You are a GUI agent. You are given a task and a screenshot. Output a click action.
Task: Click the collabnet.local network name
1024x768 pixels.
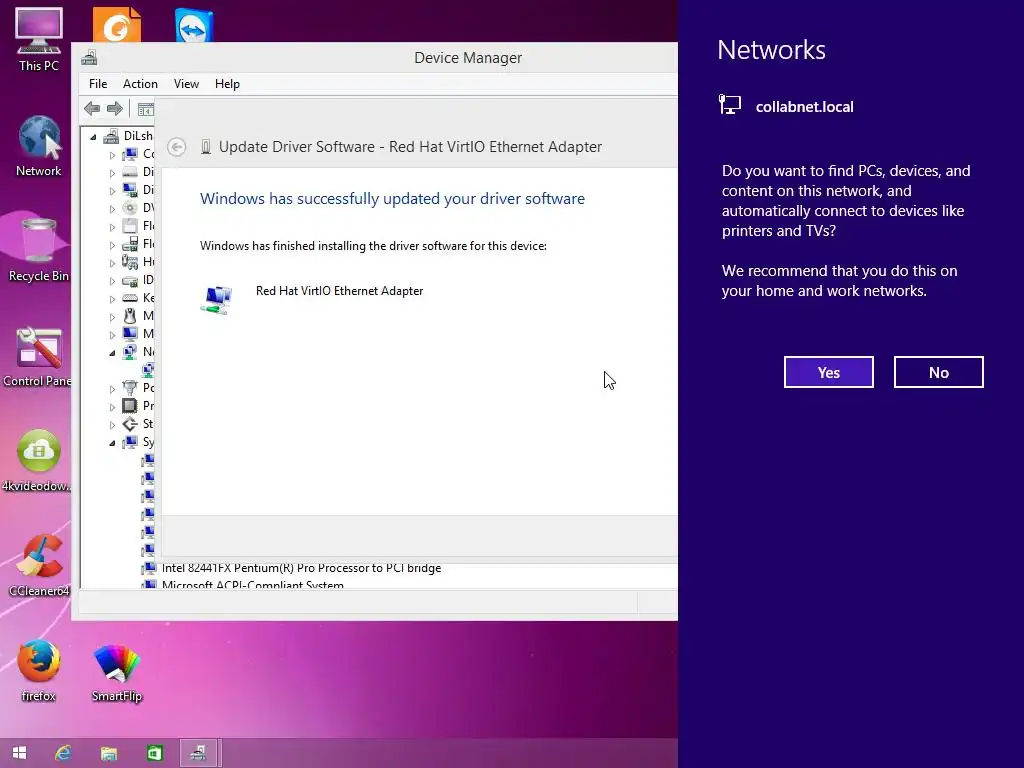click(x=804, y=106)
